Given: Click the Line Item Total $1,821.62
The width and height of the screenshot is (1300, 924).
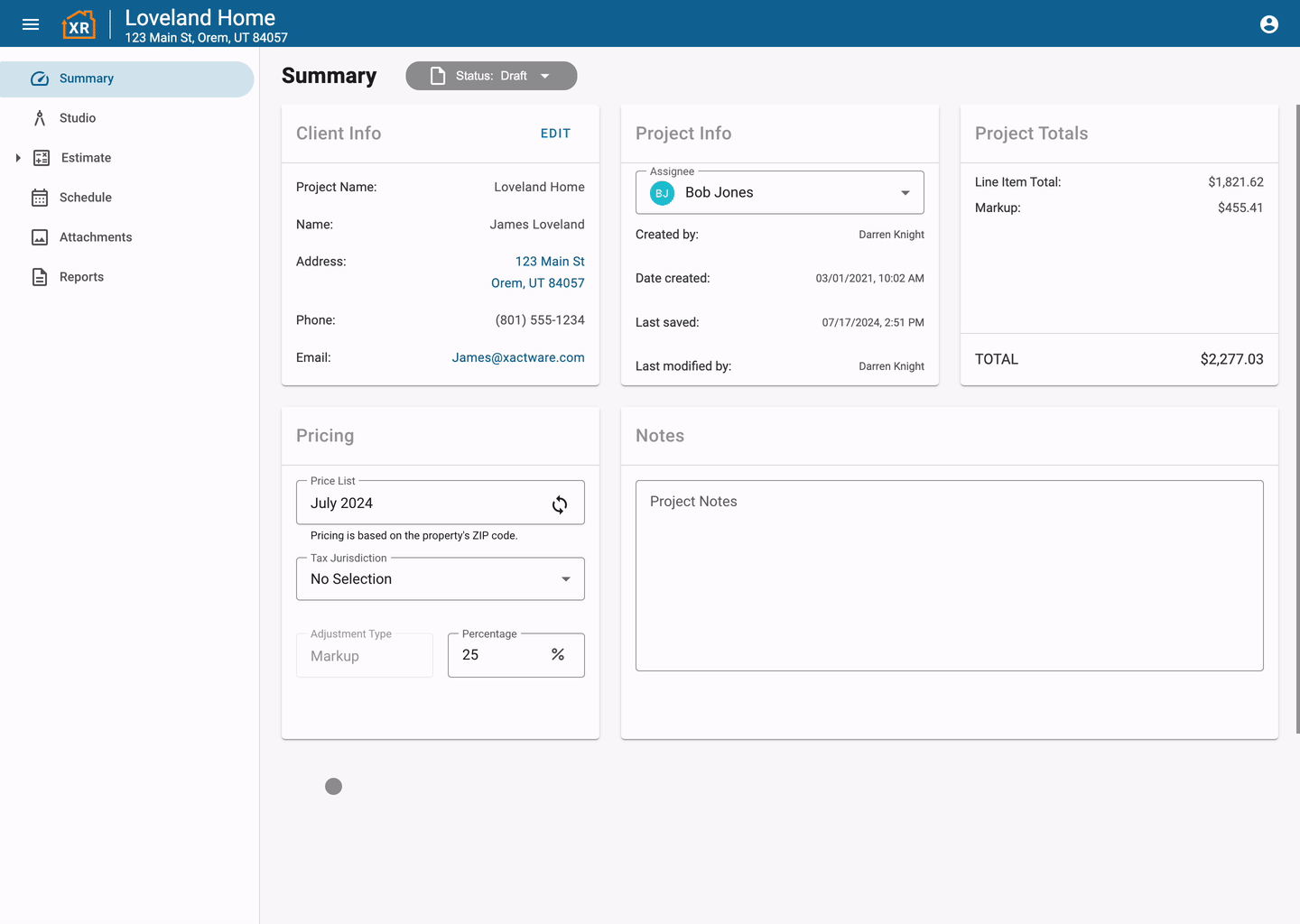Looking at the screenshot, I should 1236,182.
